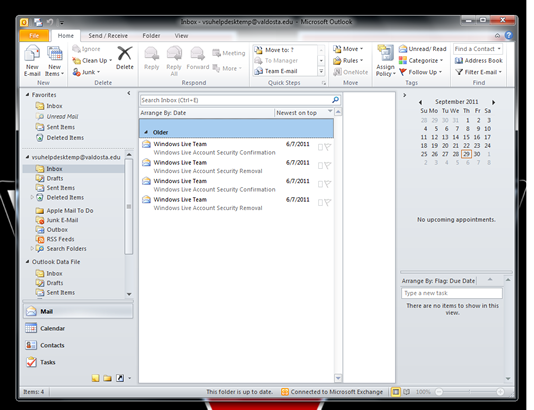Screen dimensions: 534x410
Task: Collapse the Outlook Data File group
Action: point(28,262)
